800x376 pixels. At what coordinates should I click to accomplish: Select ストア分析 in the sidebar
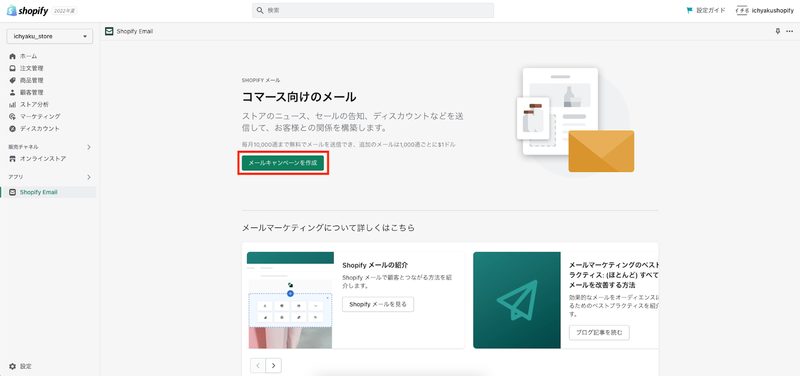[35, 105]
